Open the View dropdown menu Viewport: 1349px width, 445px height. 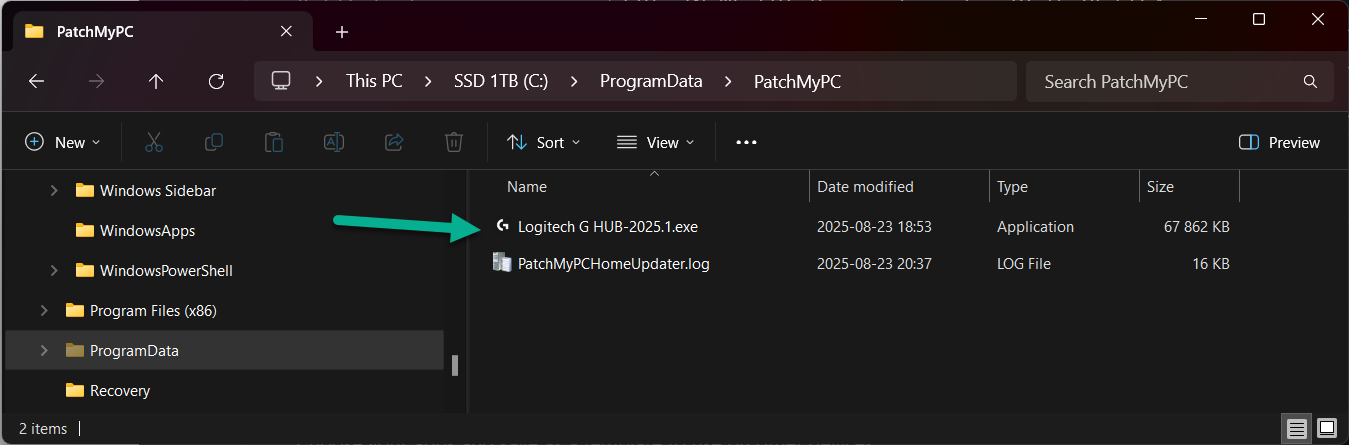click(x=655, y=142)
